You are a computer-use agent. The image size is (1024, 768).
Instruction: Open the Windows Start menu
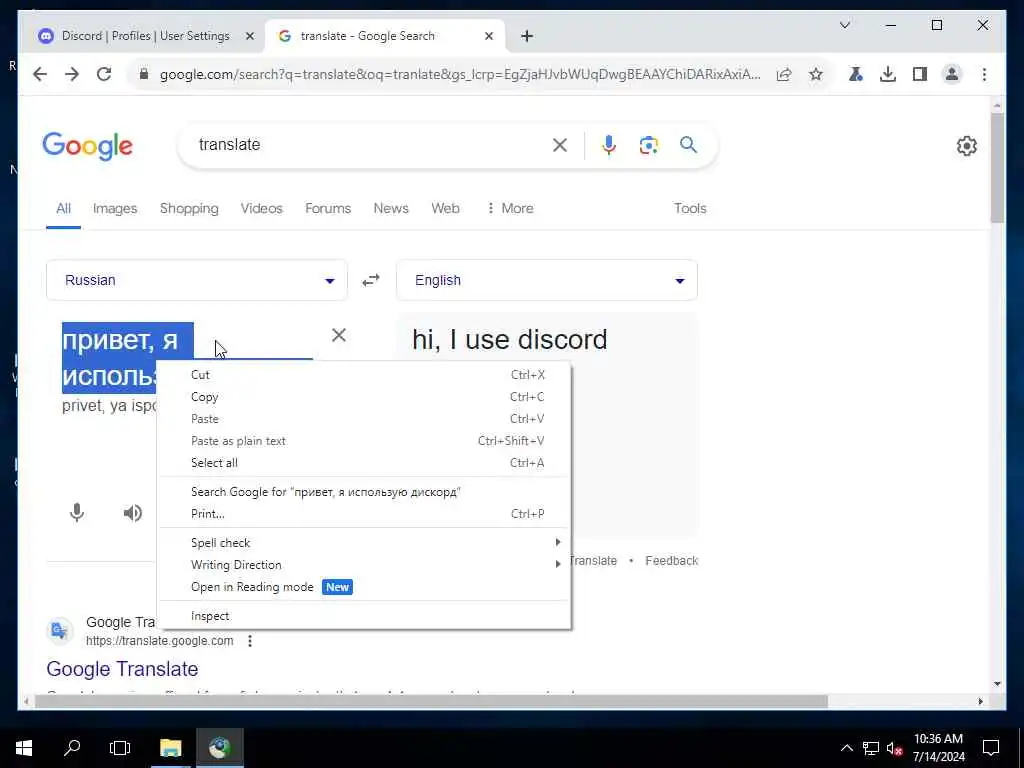24,748
